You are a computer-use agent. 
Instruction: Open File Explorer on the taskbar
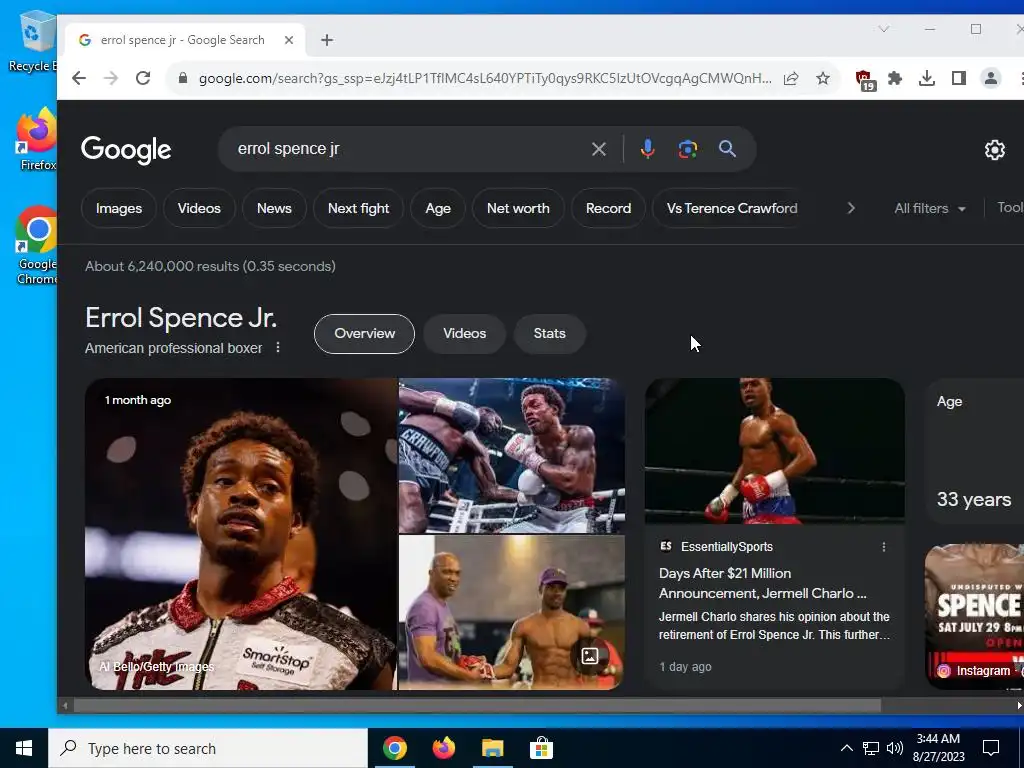tap(492, 748)
